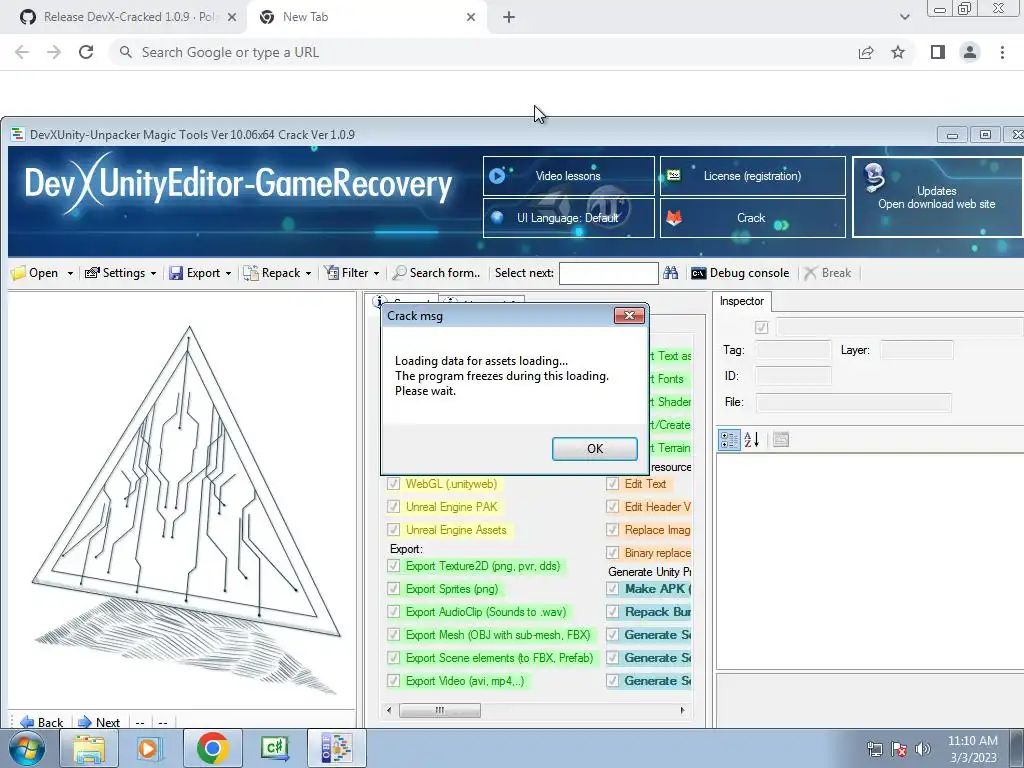Click the Open folder icon in toolbar
The height and width of the screenshot is (768, 1024).
click(x=18, y=273)
